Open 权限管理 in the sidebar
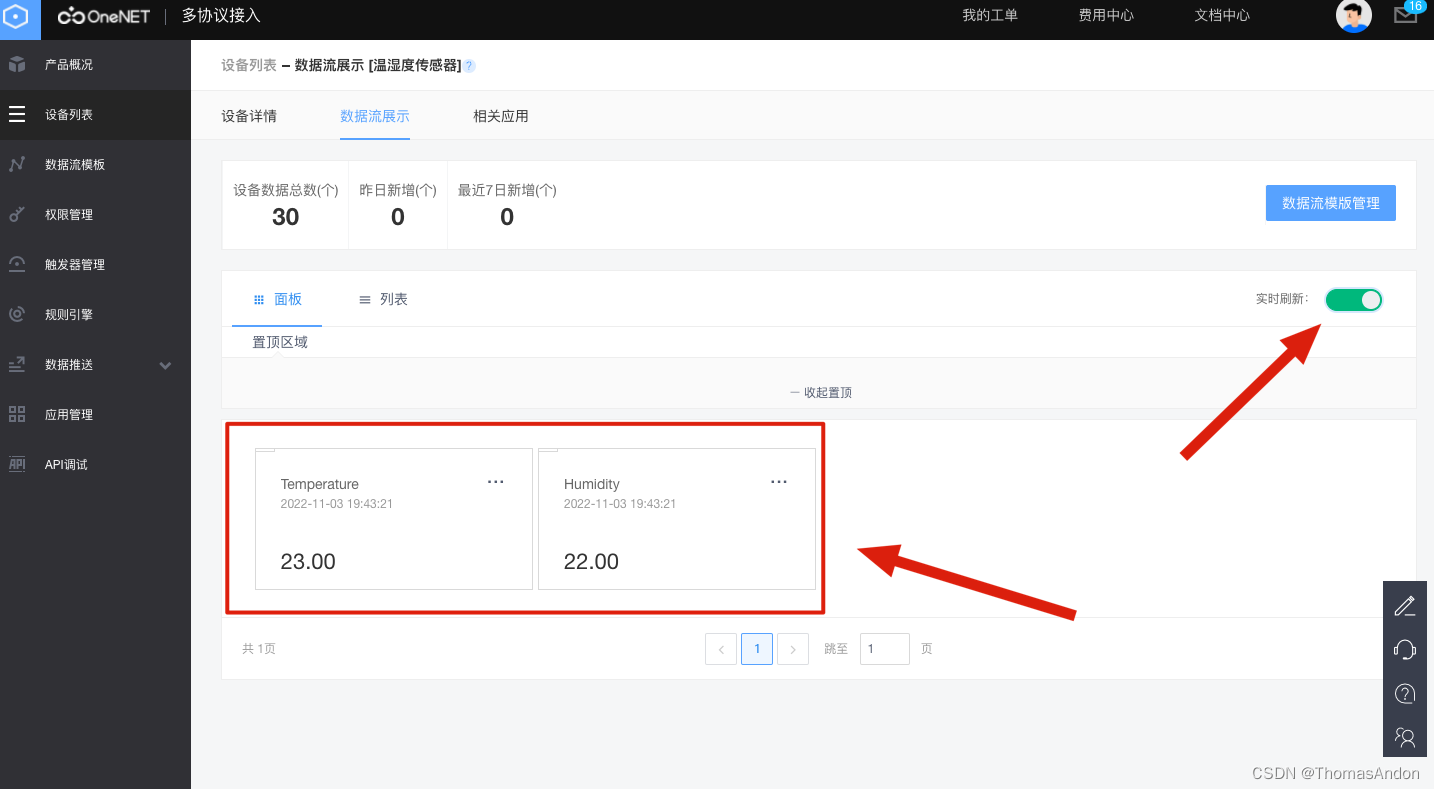This screenshot has width=1434, height=789. 95,214
